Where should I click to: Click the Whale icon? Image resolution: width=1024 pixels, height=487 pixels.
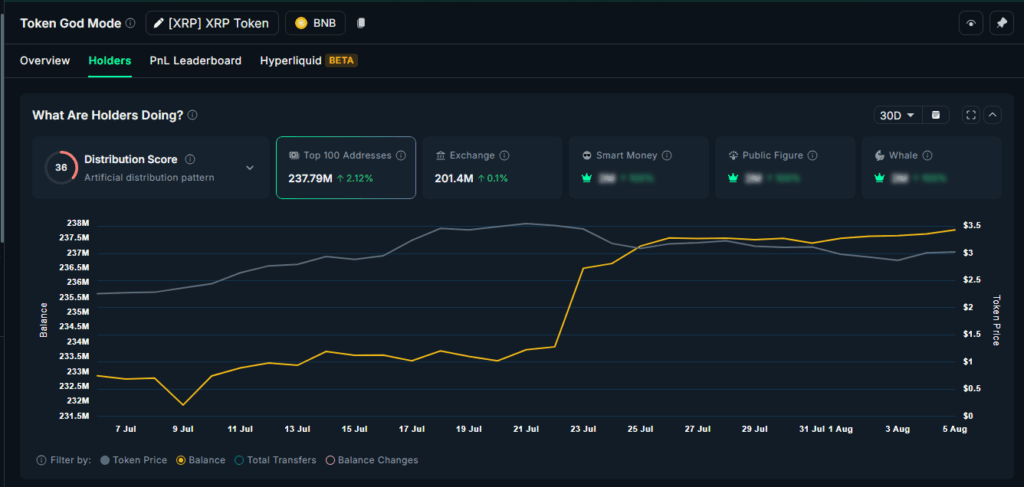pyautogui.click(x=879, y=156)
